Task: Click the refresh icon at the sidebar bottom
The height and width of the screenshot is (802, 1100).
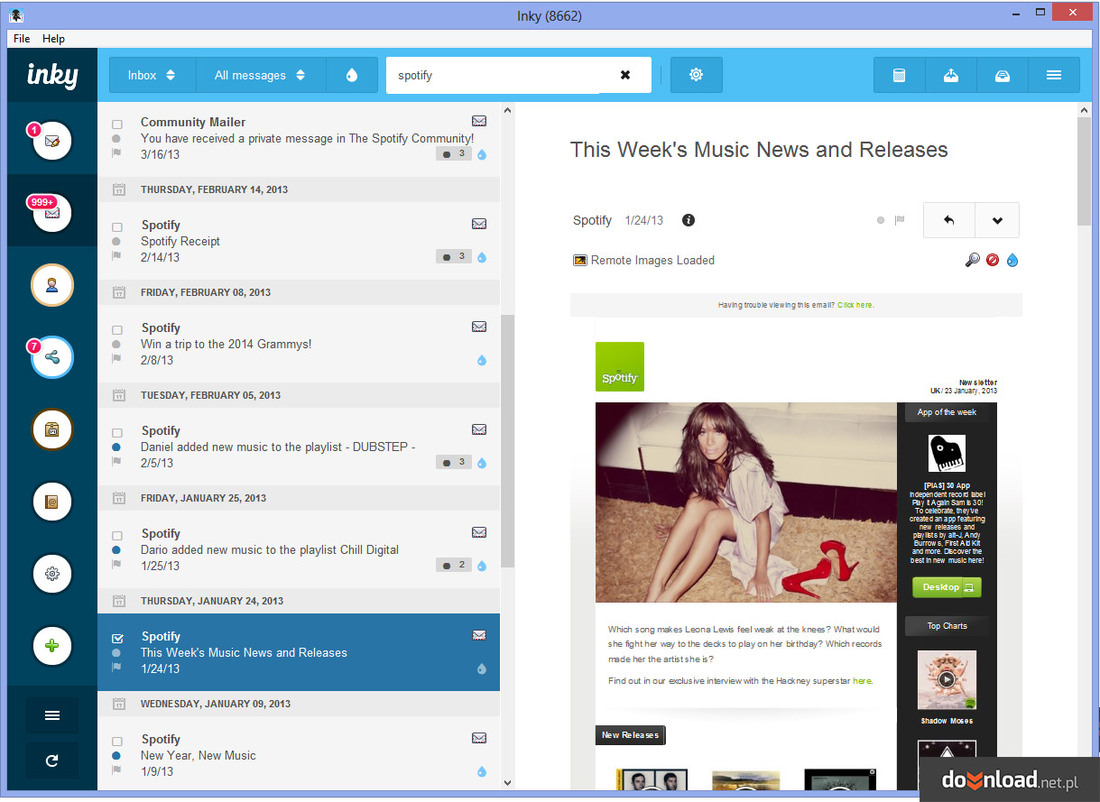Action: click(x=52, y=761)
